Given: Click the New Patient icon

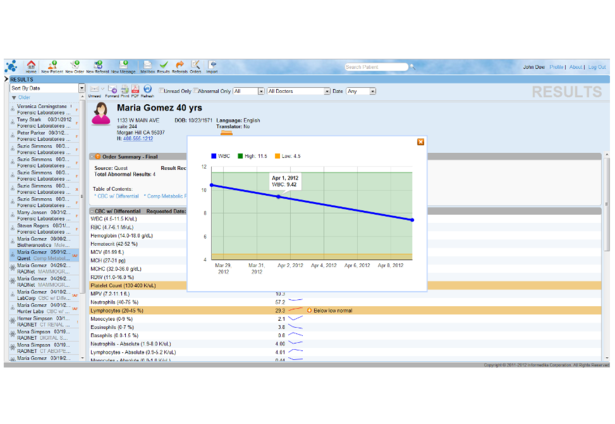Looking at the screenshot, I should point(52,65).
